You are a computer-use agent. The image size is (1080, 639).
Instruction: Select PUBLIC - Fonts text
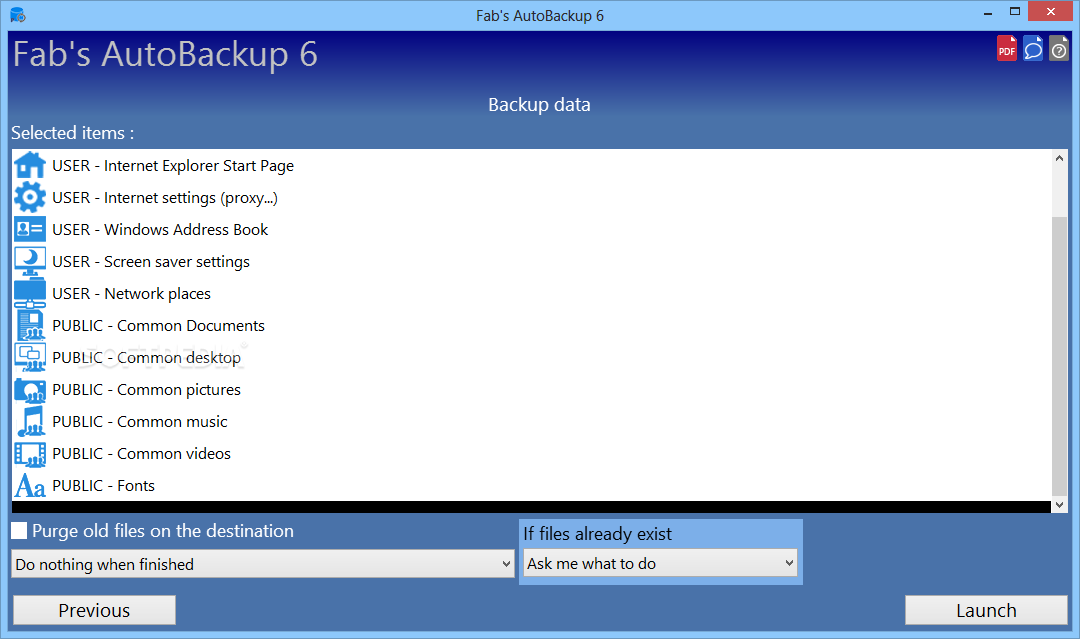(103, 485)
